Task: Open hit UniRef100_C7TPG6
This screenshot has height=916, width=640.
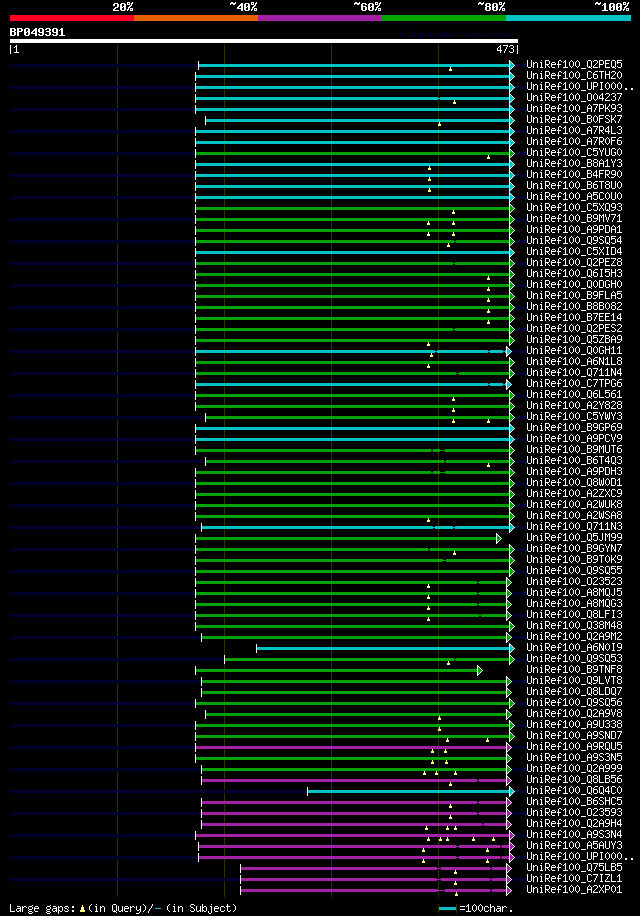Action: pos(574,384)
